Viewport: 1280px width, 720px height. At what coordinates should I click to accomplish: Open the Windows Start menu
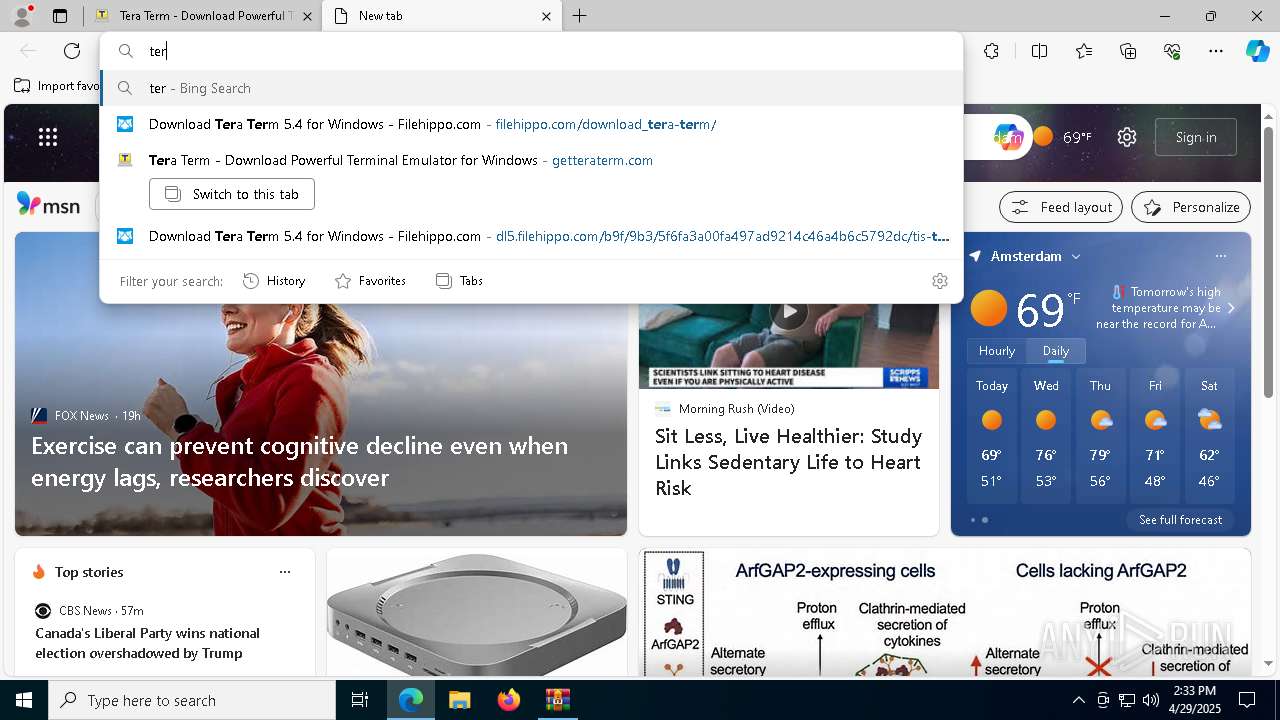[24, 700]
